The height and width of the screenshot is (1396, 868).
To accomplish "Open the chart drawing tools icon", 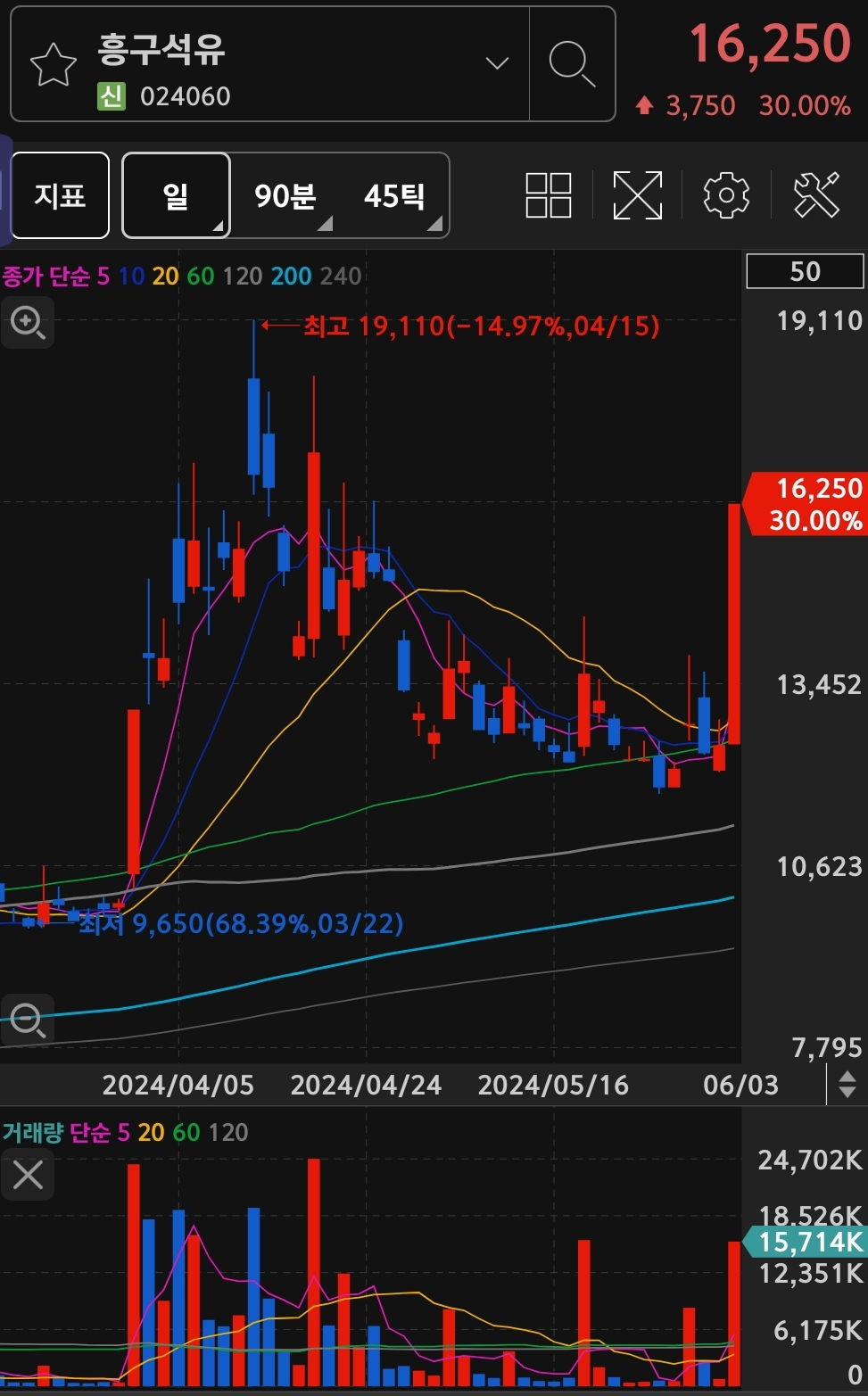I will [816, 194].
